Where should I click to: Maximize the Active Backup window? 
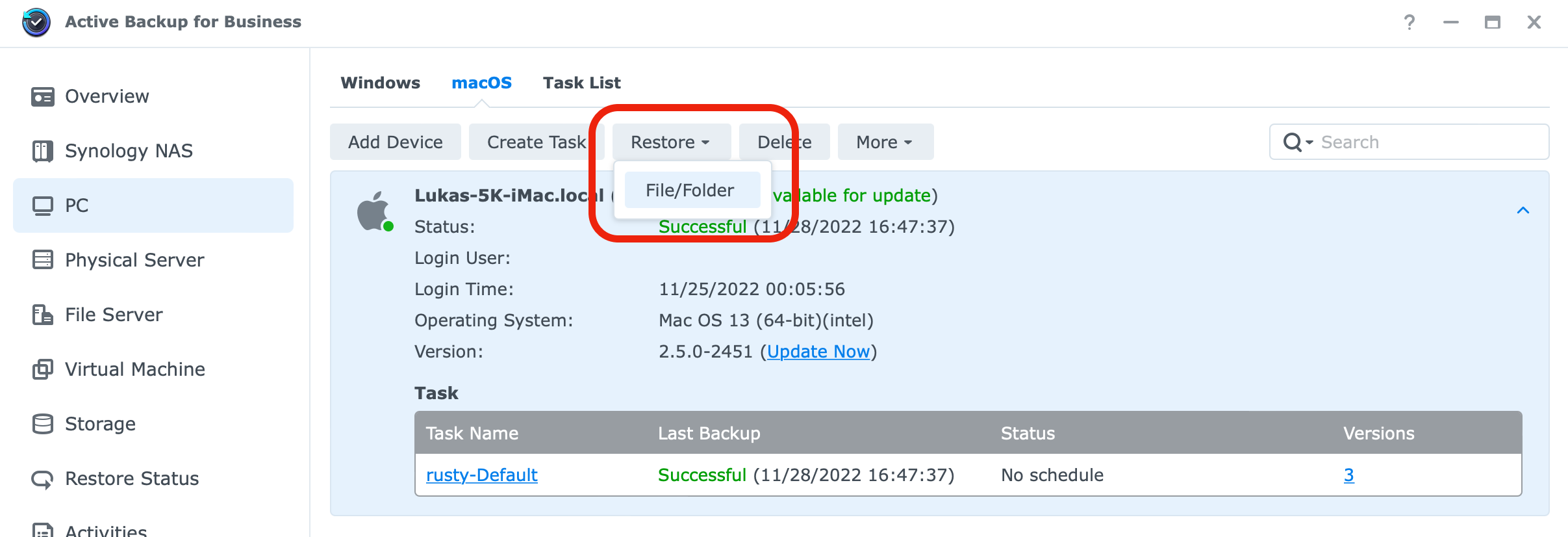point(1493,22)
